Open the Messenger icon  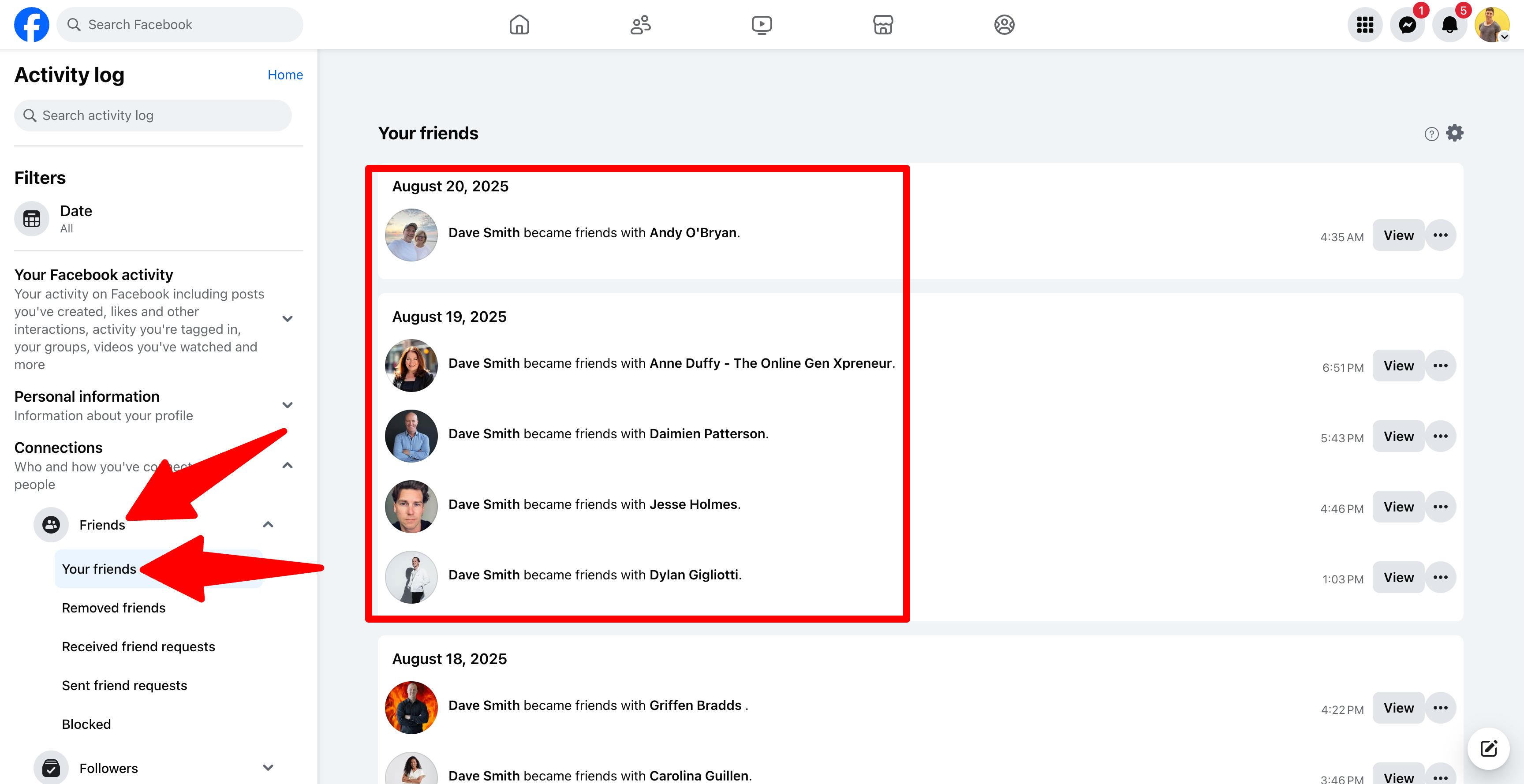click(x=1408, y=25)
